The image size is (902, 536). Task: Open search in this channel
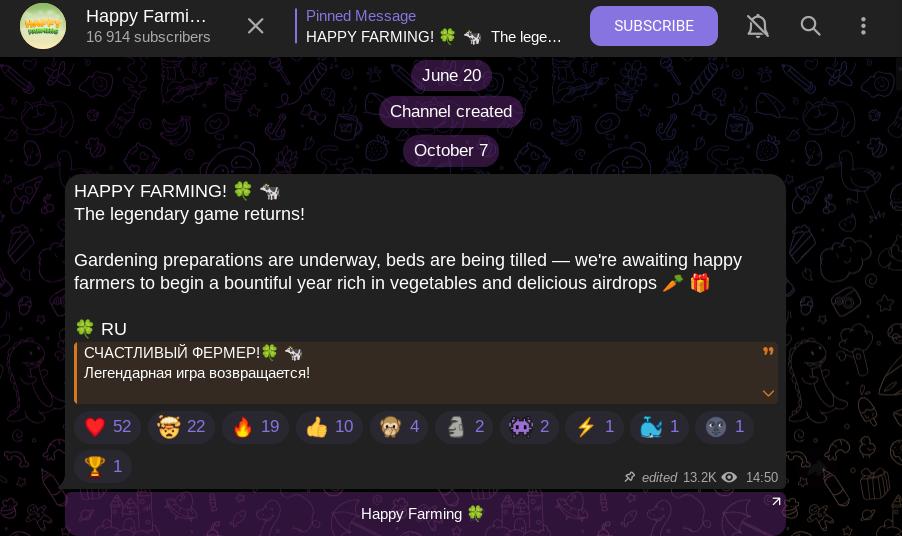click(811, 26)
